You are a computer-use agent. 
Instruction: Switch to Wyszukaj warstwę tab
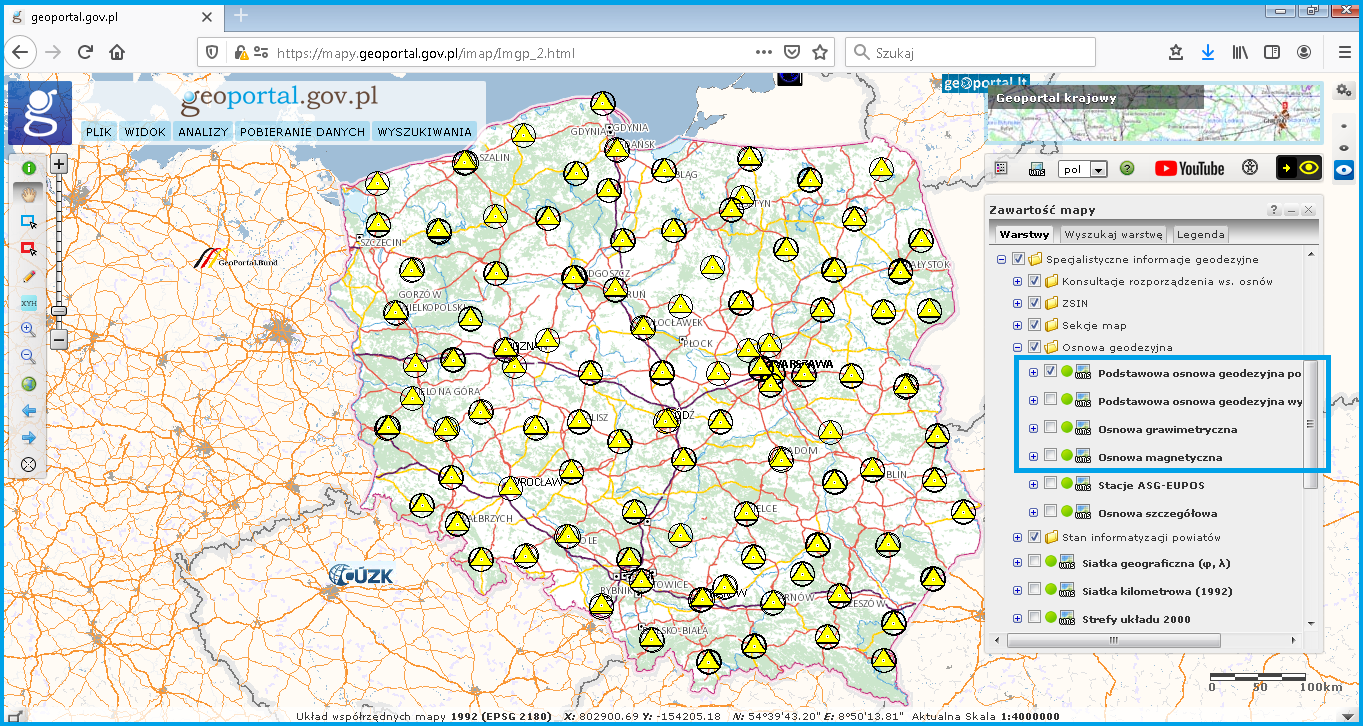(1113, 234)
